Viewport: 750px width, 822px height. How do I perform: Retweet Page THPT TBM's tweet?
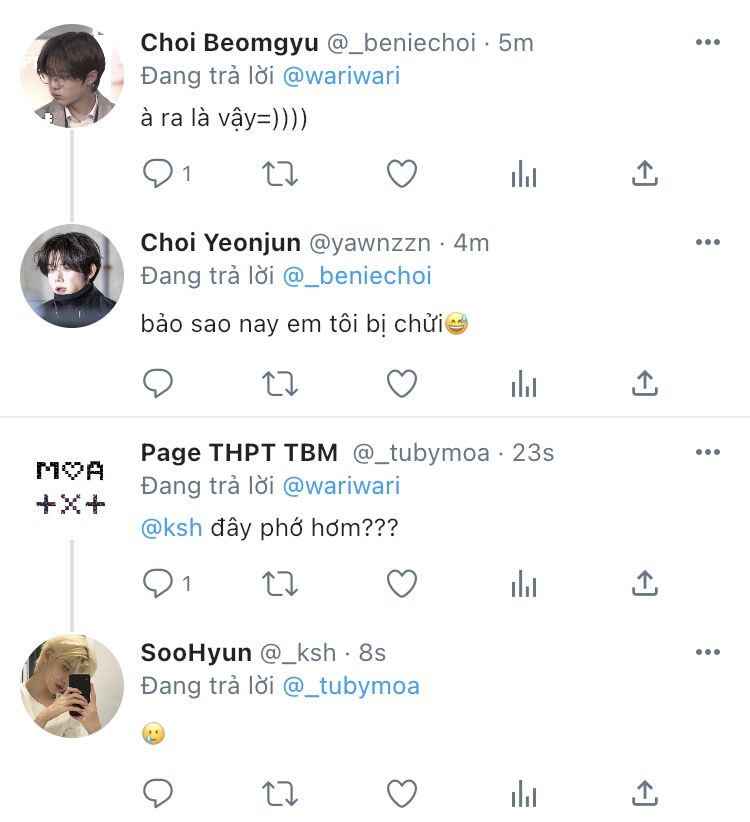pyautogui.click(x=279, y=583)
